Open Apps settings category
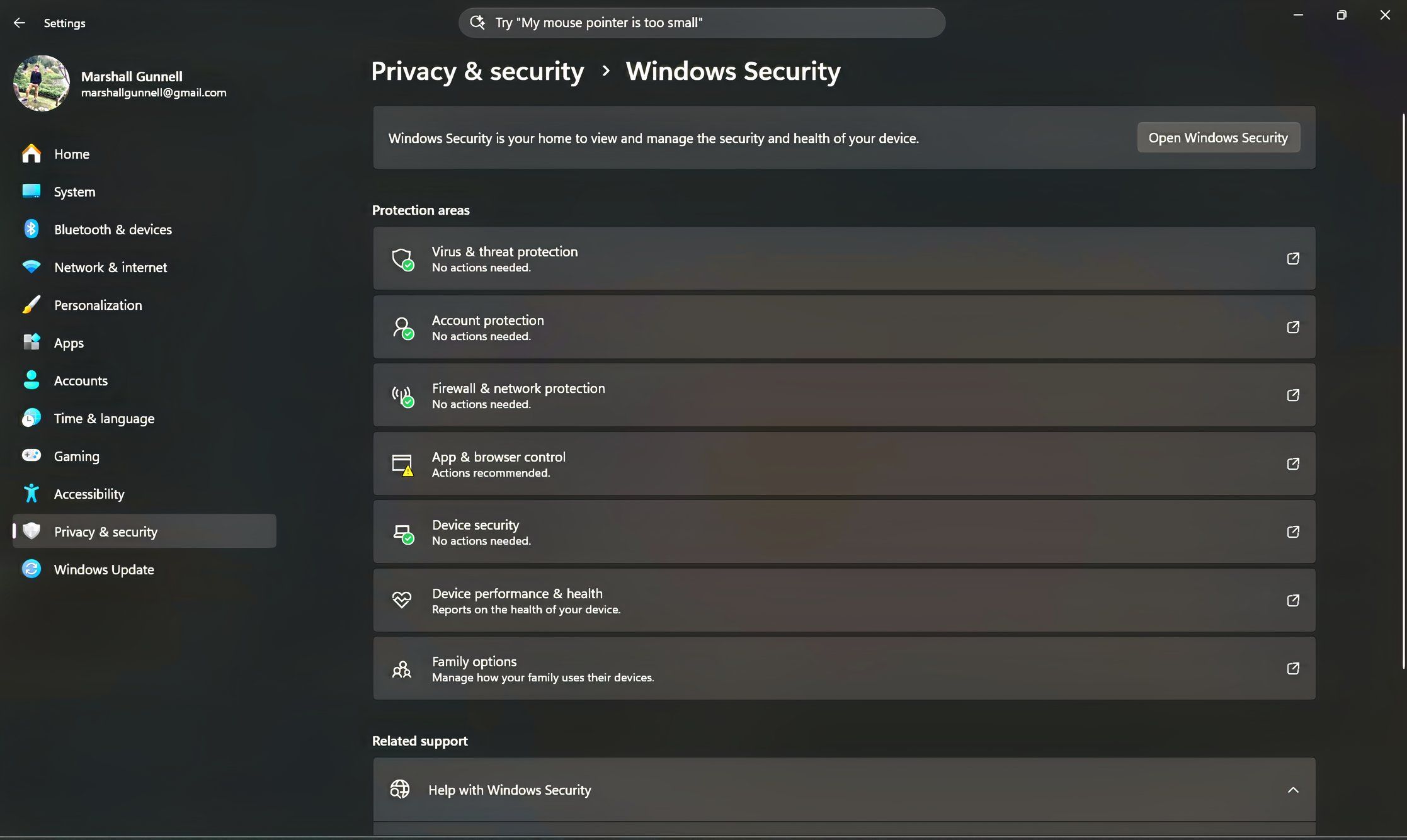This screenshot has width=1407, height=840. (x=144, y=343)
